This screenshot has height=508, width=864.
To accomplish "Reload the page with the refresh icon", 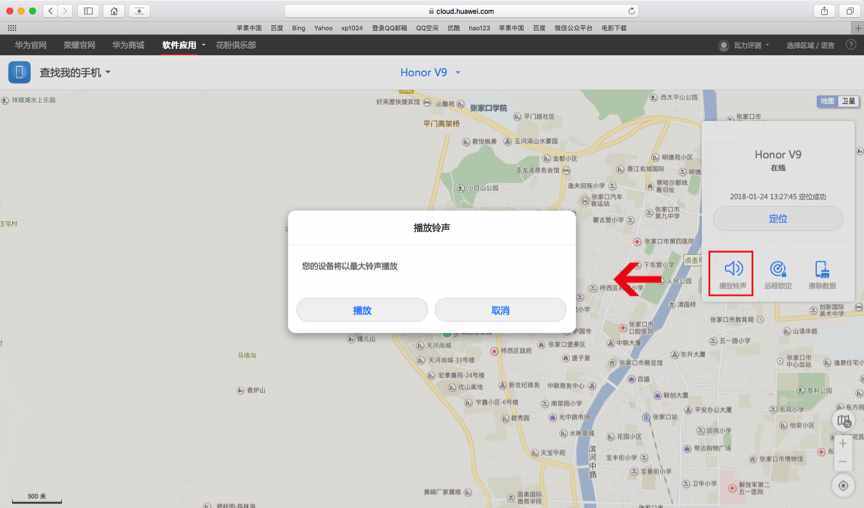I will [631, 11].
